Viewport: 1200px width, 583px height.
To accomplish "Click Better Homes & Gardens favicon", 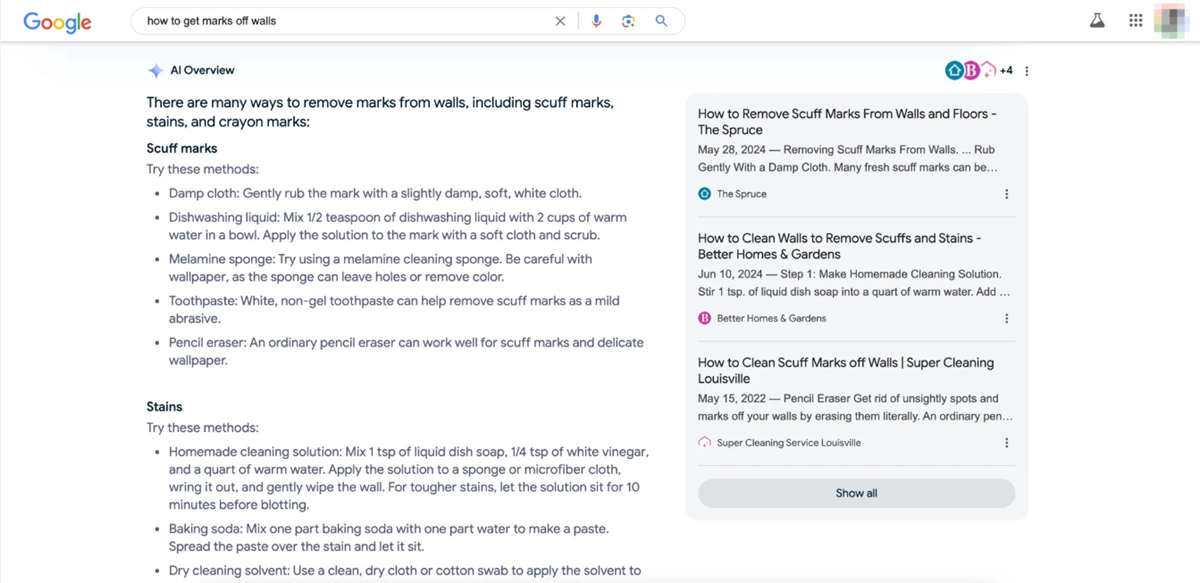I will coord(704,318).
